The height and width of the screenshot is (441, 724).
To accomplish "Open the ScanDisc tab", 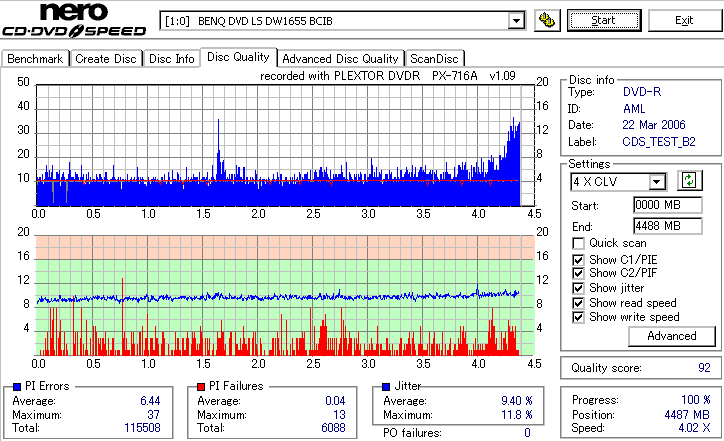I will click(434, 59).
